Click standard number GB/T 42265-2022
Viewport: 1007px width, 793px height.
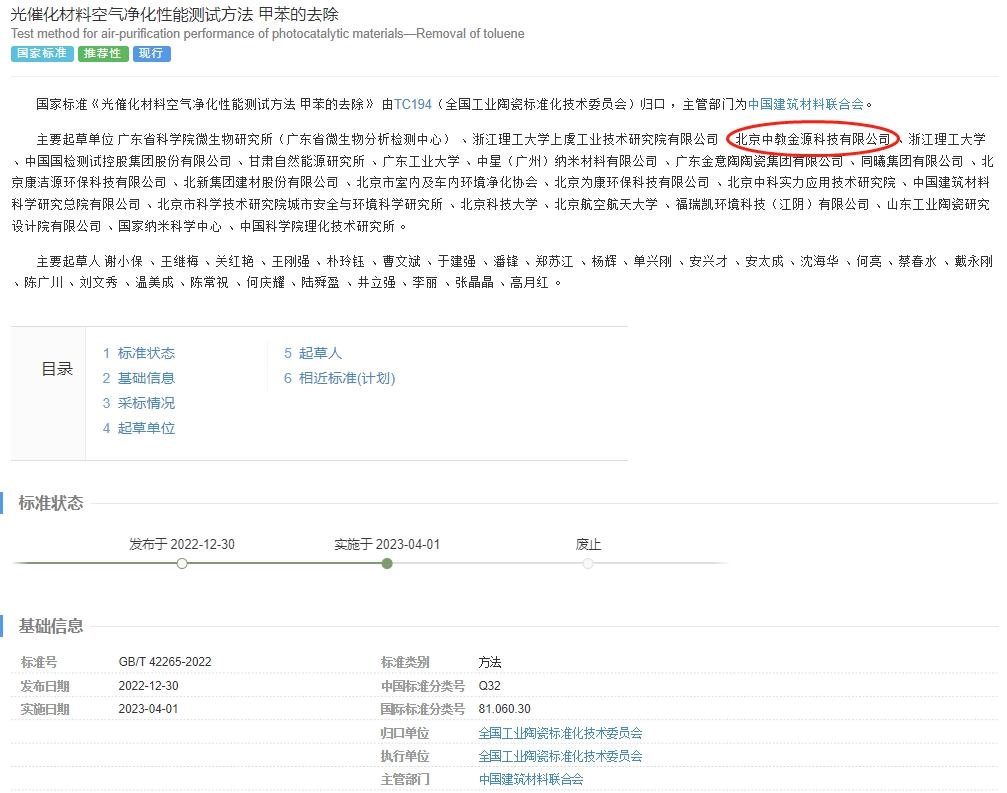165,662
